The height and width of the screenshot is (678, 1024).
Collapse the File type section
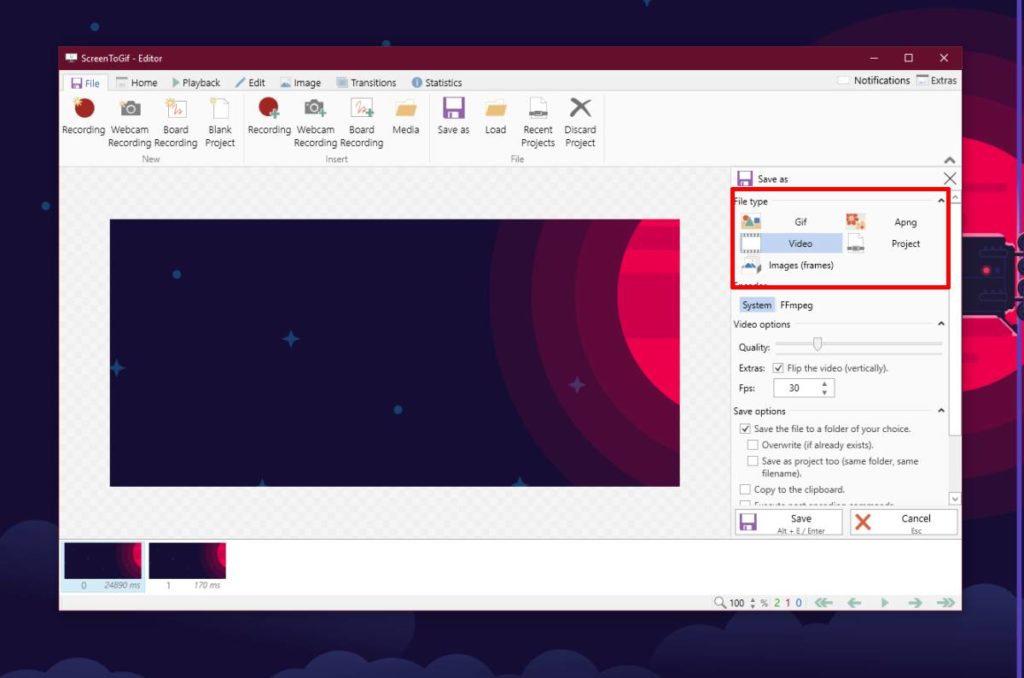[940, 200]
